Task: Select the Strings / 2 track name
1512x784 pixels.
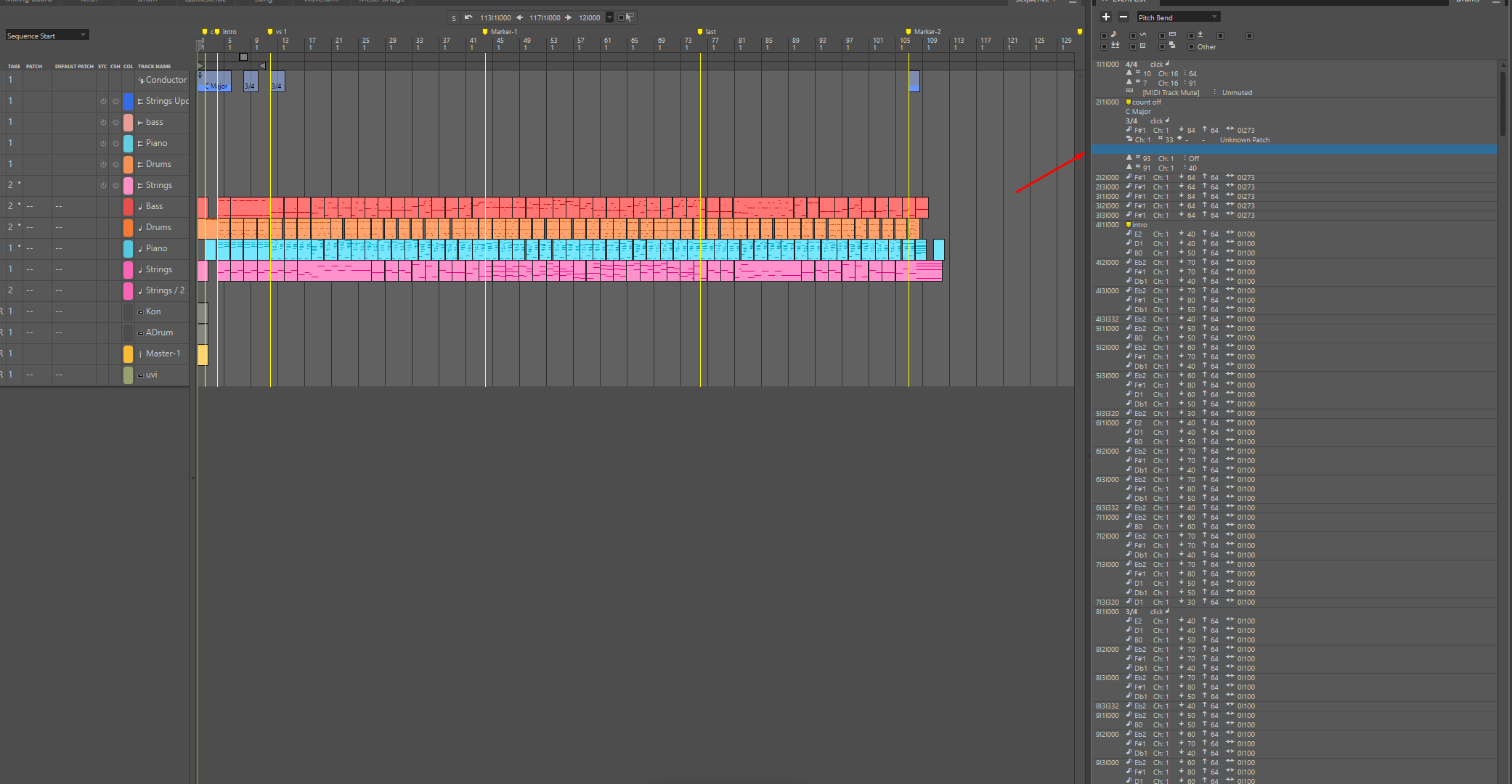Action: 165,290
